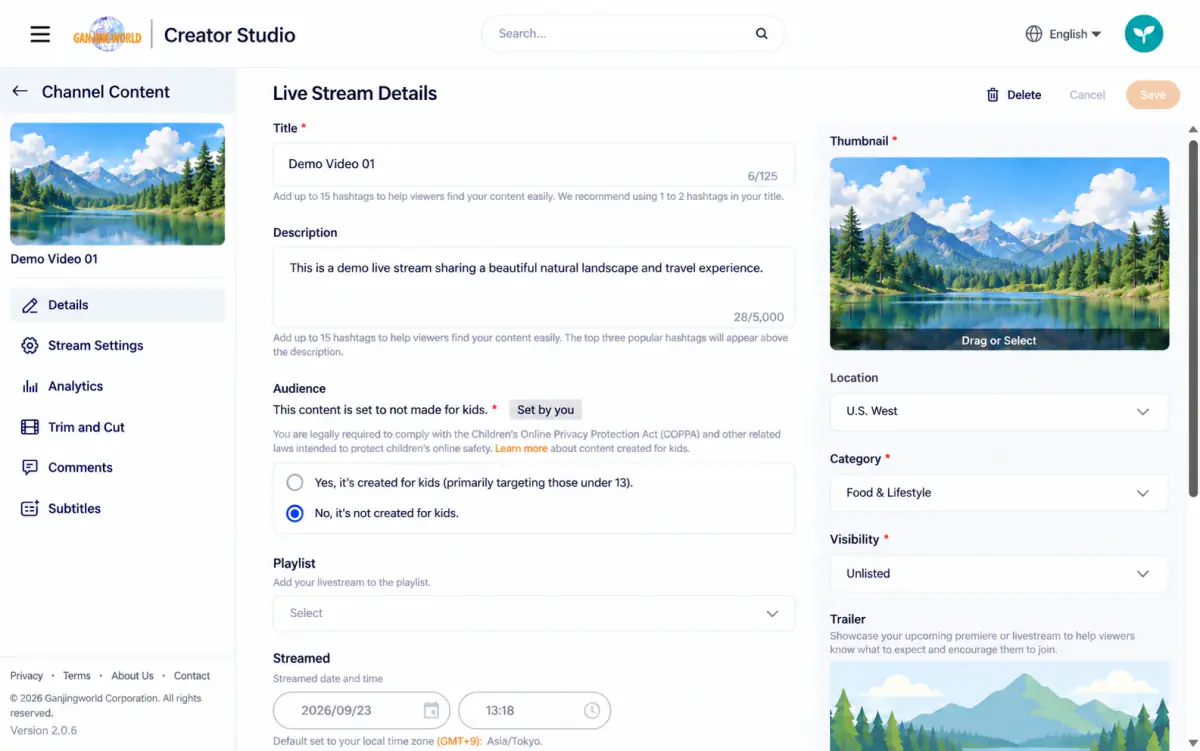Select the thumbnail Drag or Select image
The image size is (1200, 751).
click(x=999, y=254)
